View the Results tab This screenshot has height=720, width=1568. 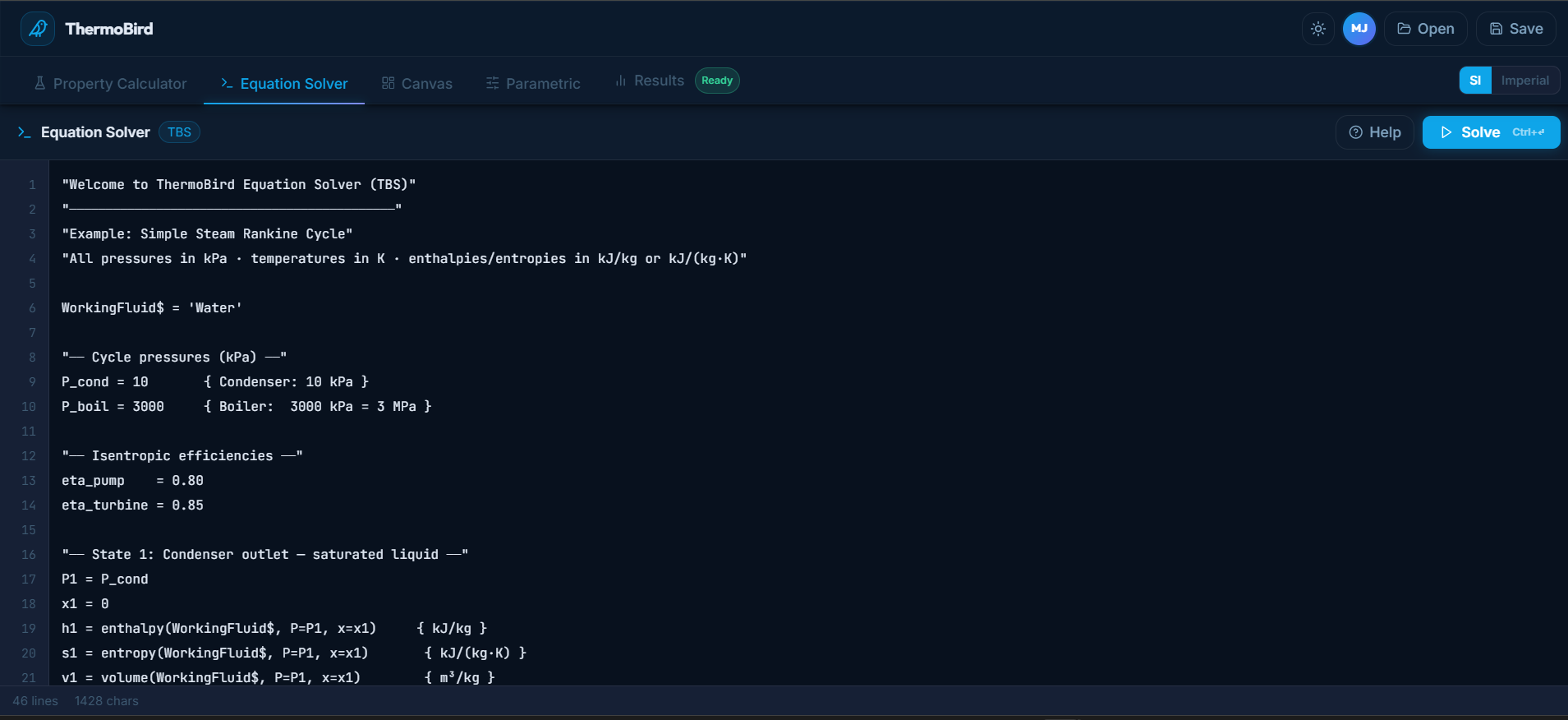tap(650, 81)
